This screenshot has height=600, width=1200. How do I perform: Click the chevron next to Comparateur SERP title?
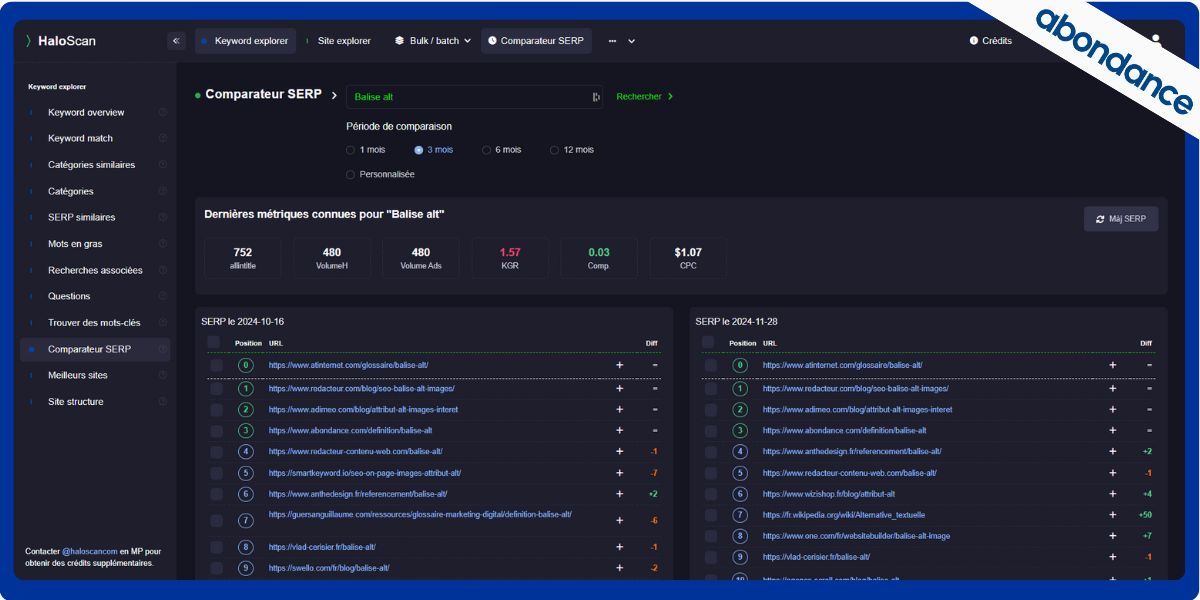tap(334, 95)
